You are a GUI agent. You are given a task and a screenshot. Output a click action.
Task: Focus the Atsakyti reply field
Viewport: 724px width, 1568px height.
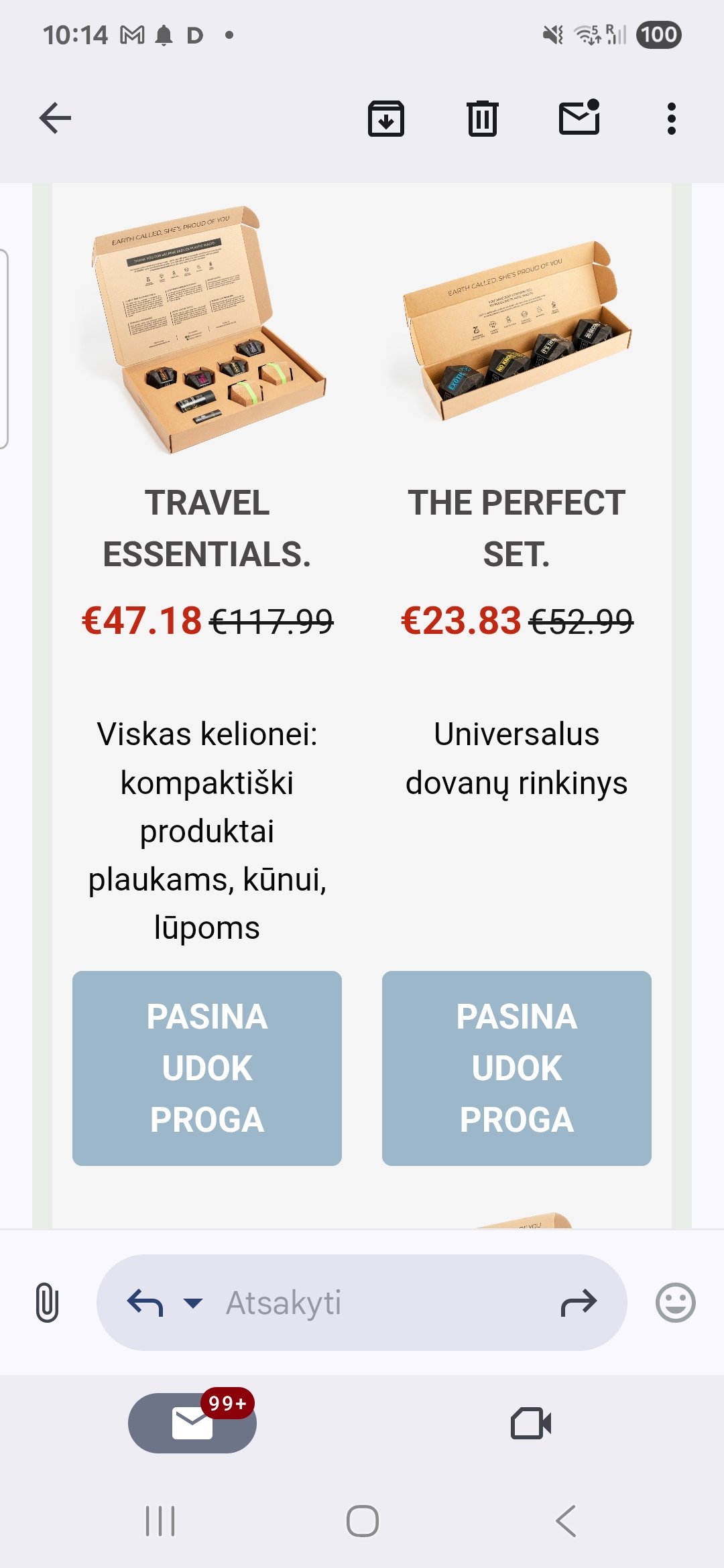362,1303
